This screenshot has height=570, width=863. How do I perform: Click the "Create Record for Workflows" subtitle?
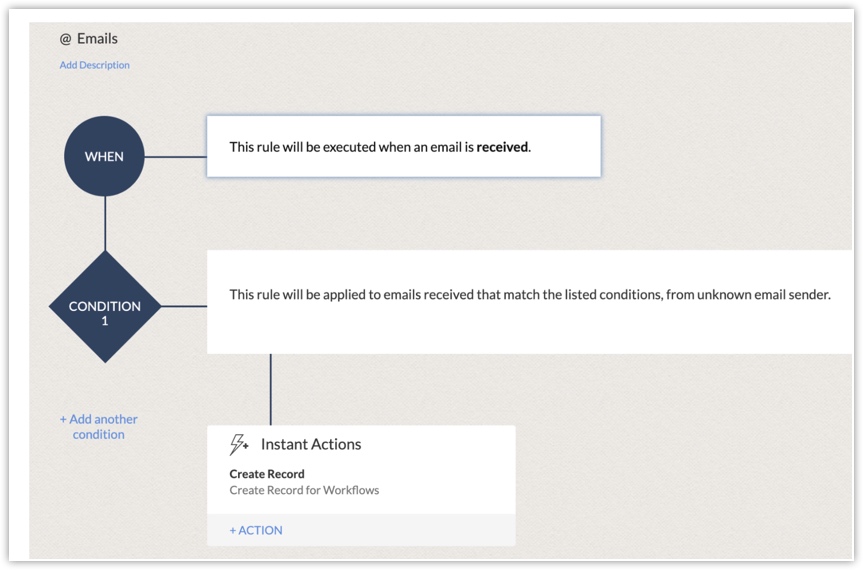pyautogui.click(x=304, y=490)
